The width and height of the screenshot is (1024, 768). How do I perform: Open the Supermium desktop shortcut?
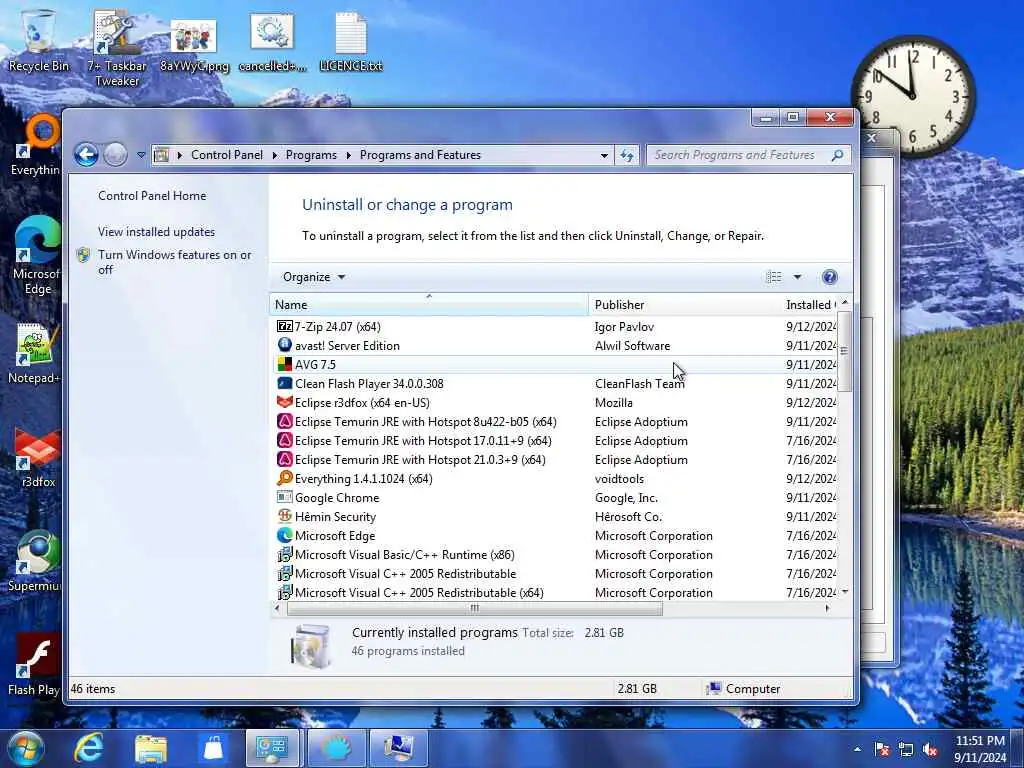pyautogui.click(x=35, y=561)
